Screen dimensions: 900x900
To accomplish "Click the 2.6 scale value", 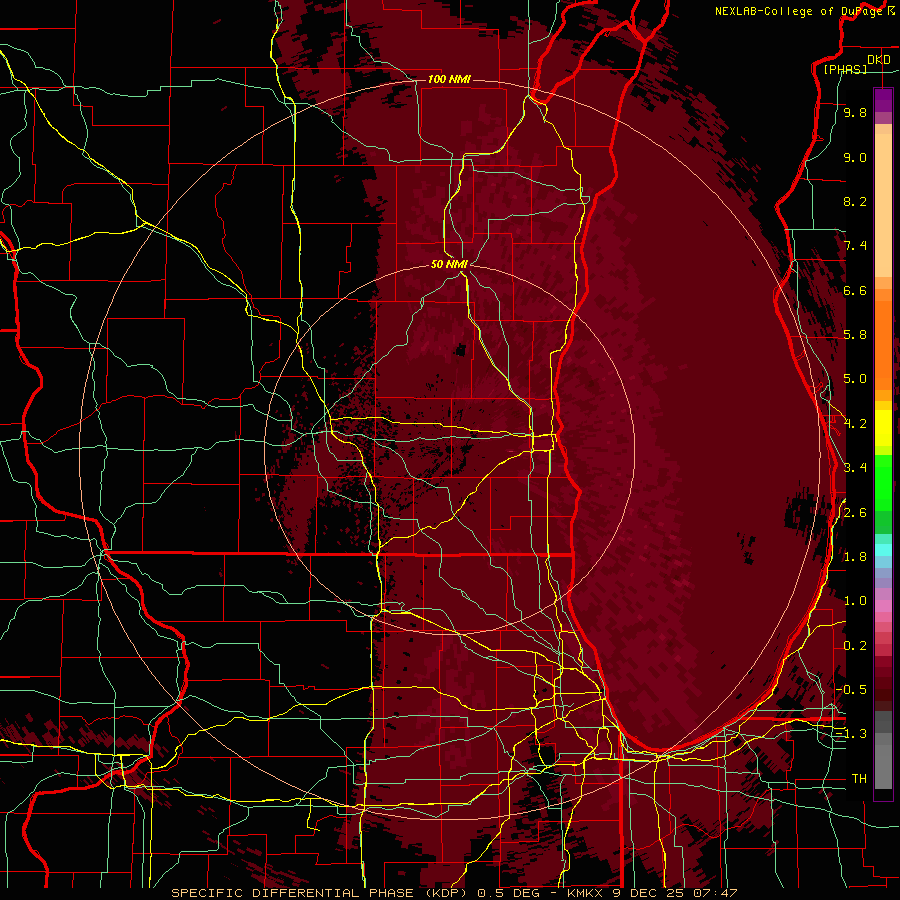I will pyautogui.click(x=855, y=513).
